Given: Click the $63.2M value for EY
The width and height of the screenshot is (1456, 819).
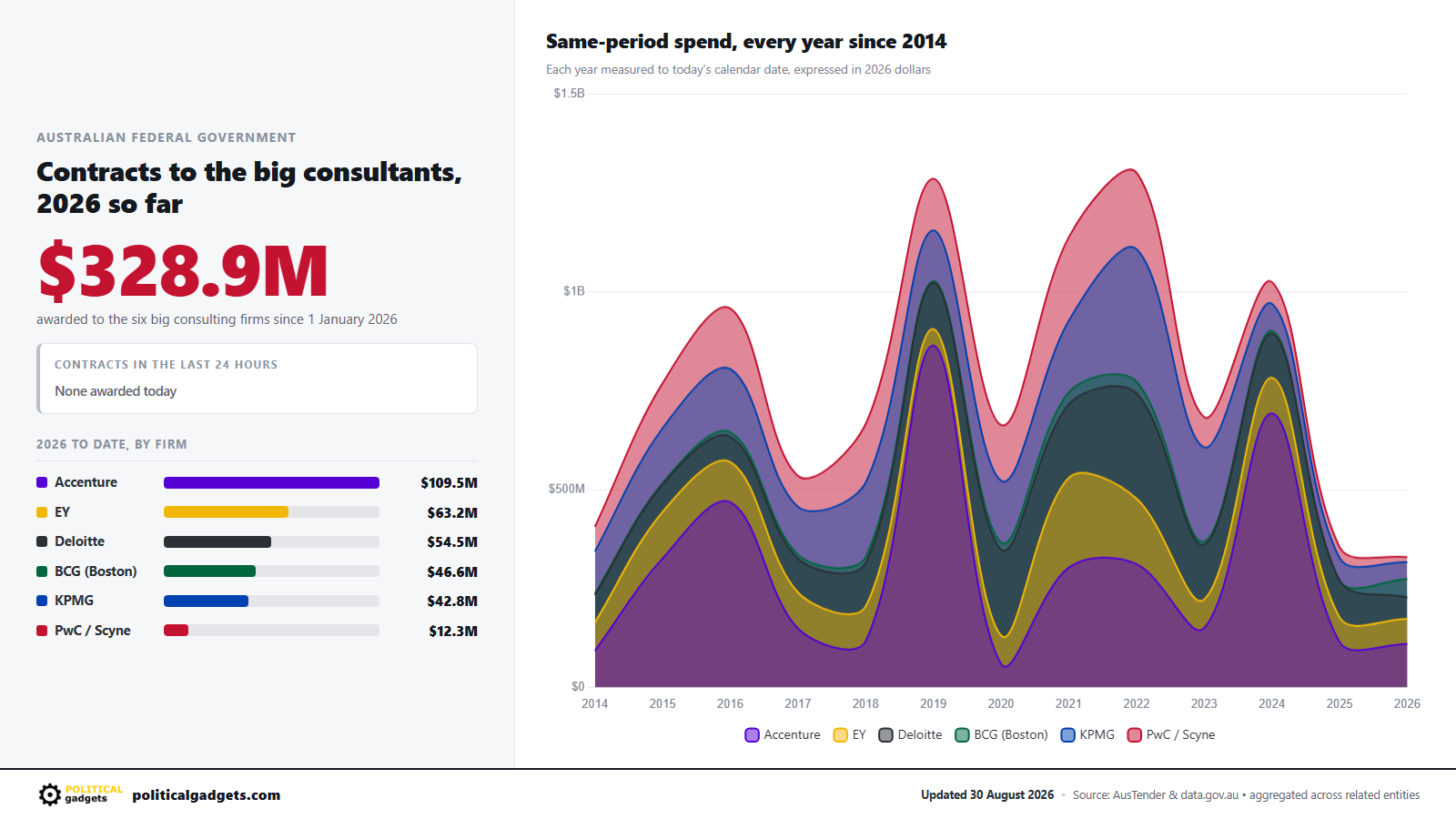Looking at the screenshot, I should (x=452, y=513).
